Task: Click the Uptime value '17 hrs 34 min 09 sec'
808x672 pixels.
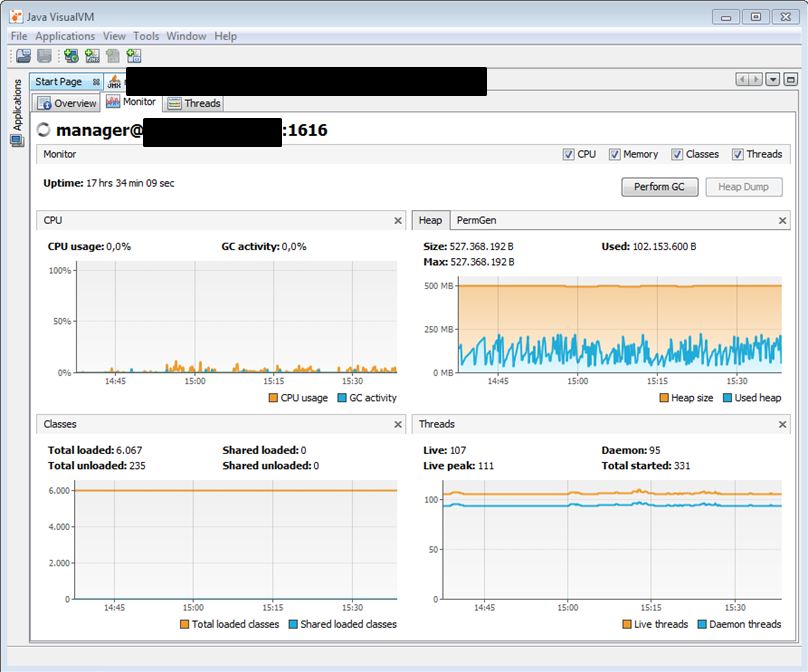Action: click(130, 183)
